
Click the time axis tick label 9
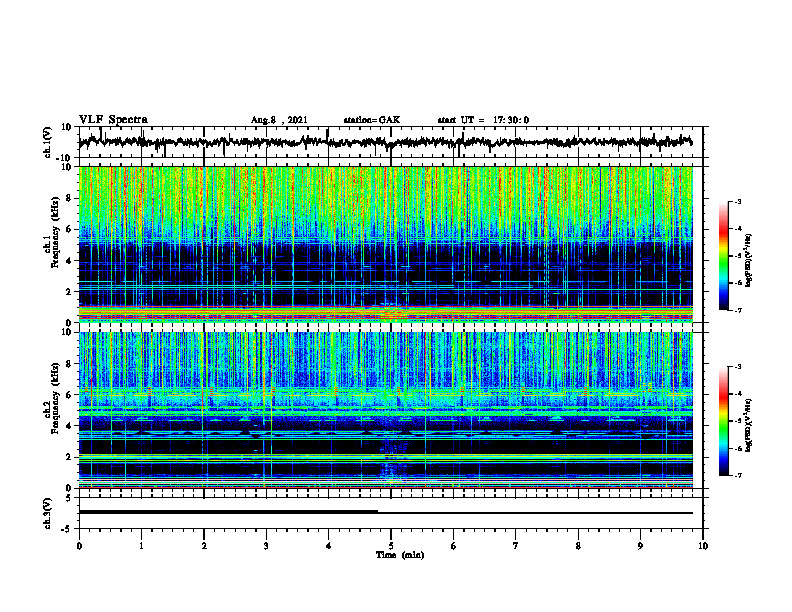point(640,546)
